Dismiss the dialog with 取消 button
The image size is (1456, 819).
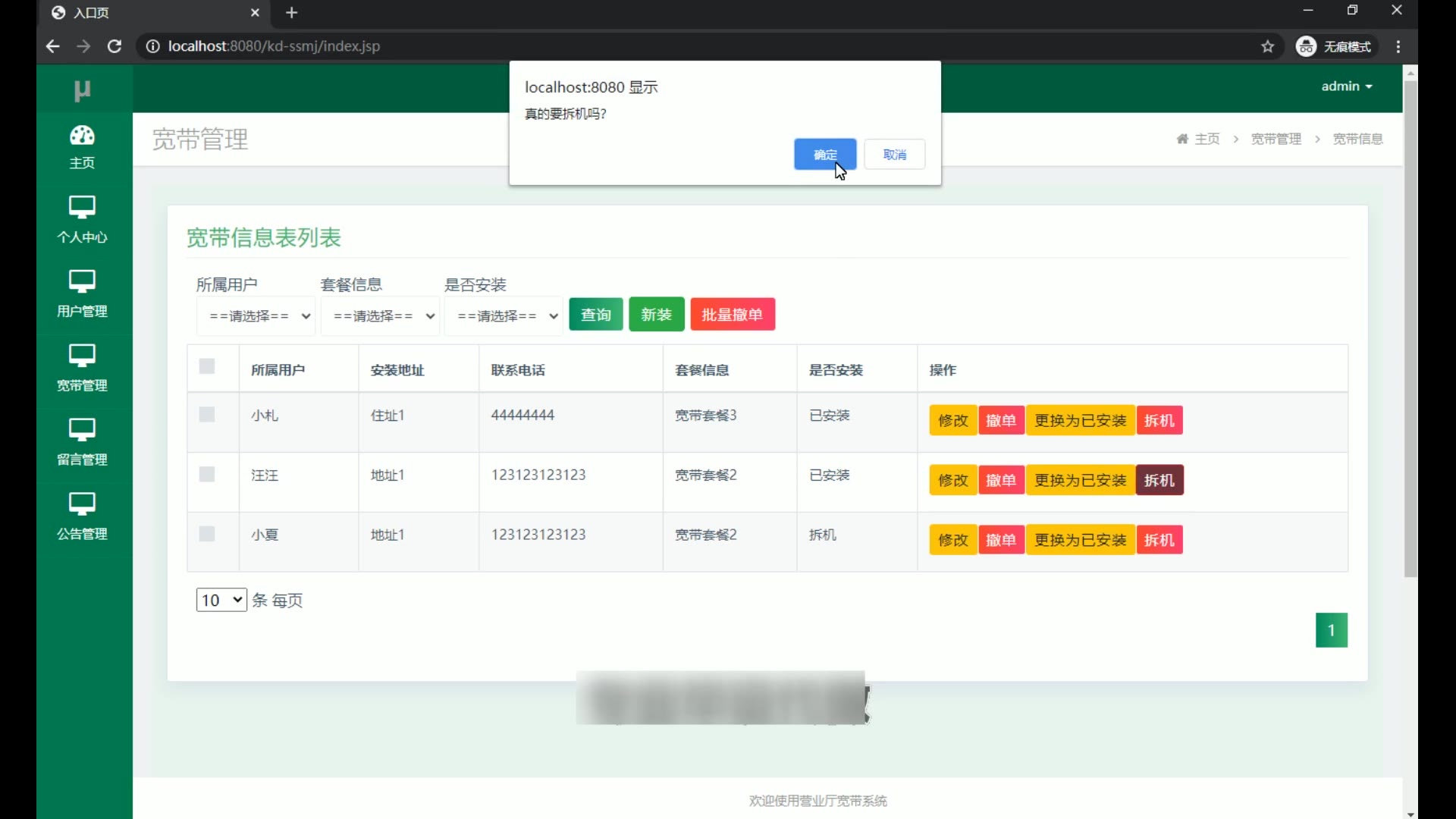894,155
